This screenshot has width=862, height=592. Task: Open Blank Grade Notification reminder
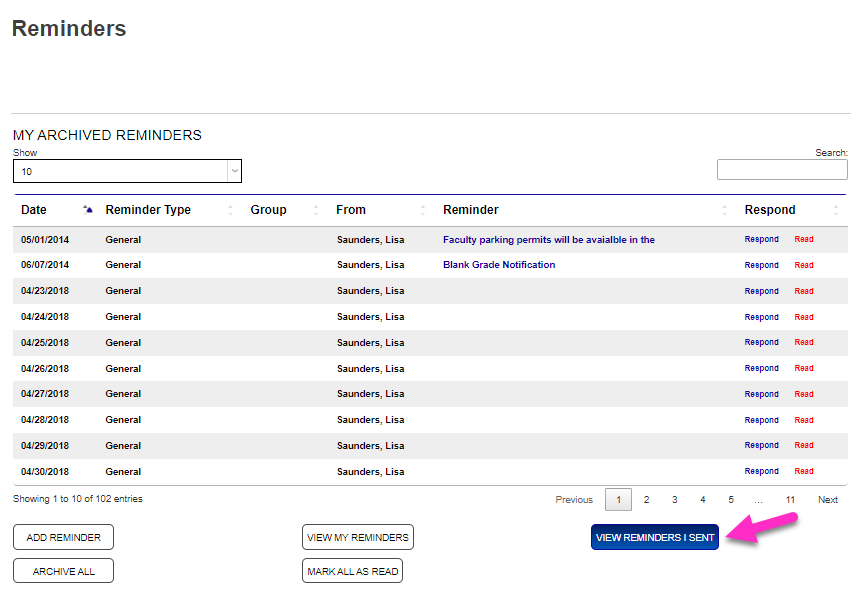point(499,265)
